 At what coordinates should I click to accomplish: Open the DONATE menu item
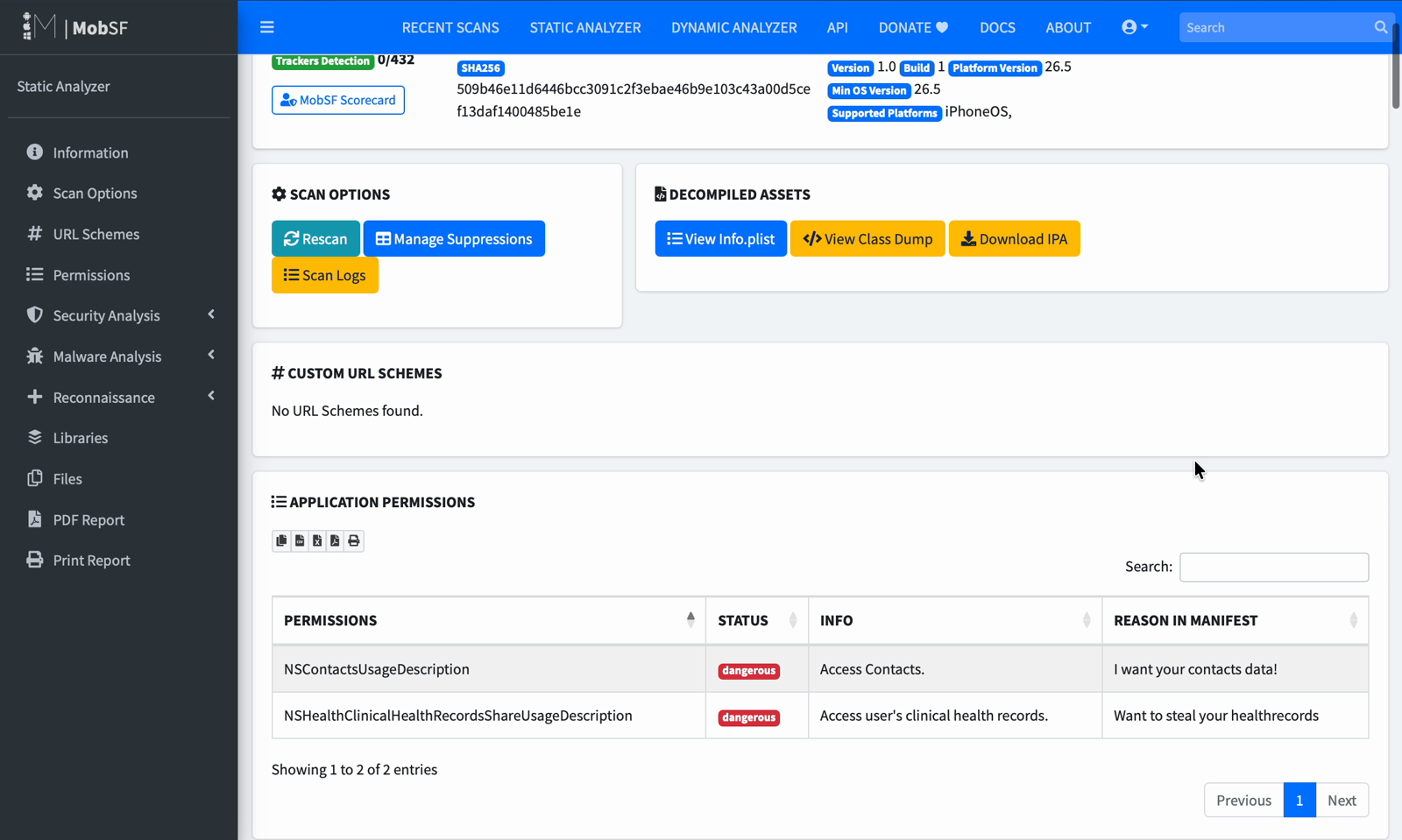pos(914,27)
